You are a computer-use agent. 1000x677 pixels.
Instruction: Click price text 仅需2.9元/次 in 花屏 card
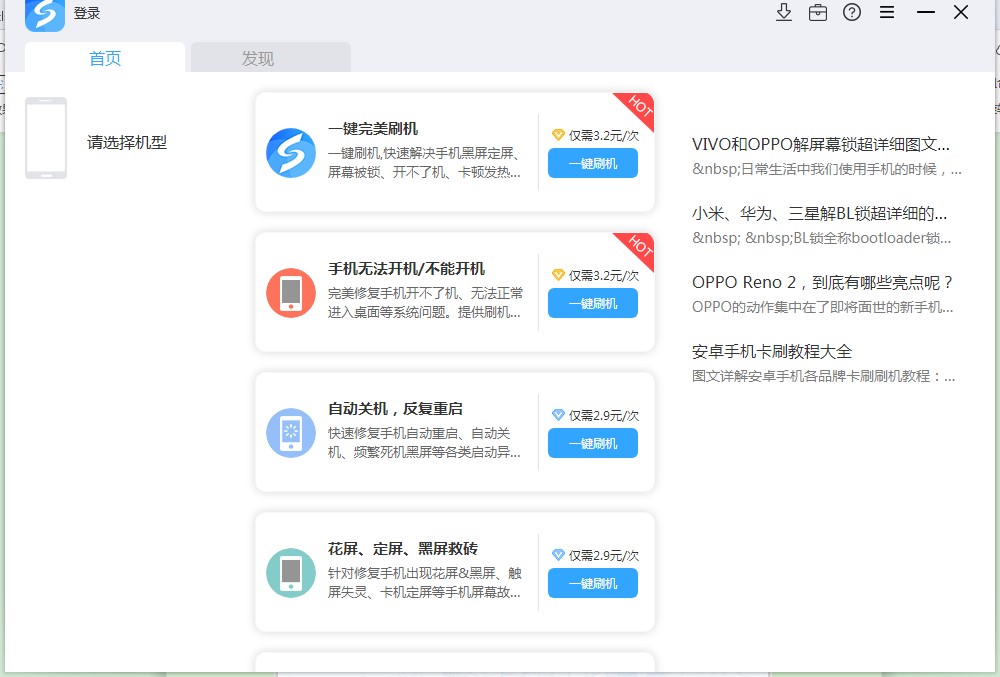(x=604, y=555)
